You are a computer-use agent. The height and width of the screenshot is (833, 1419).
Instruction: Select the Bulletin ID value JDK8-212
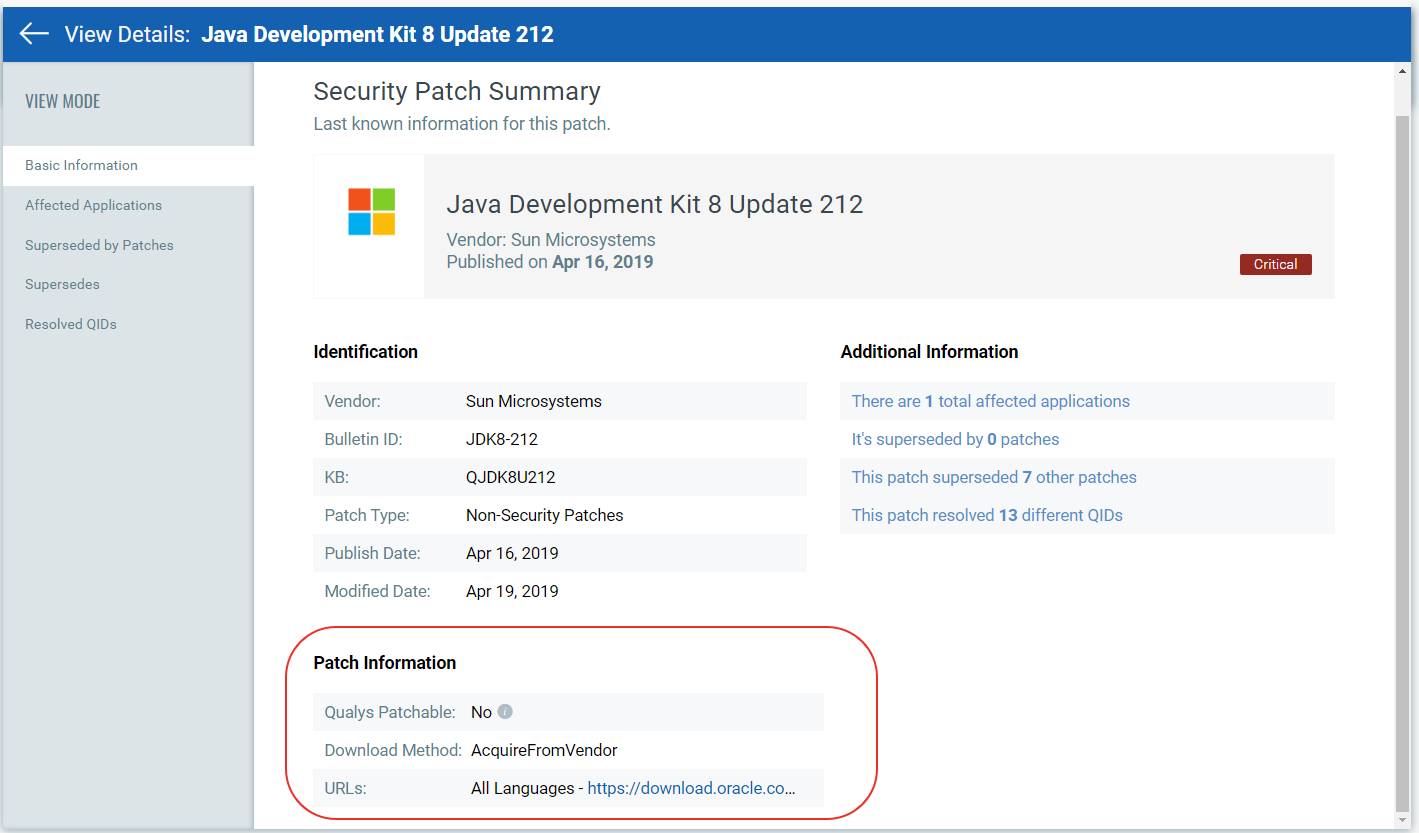[502, 439]
